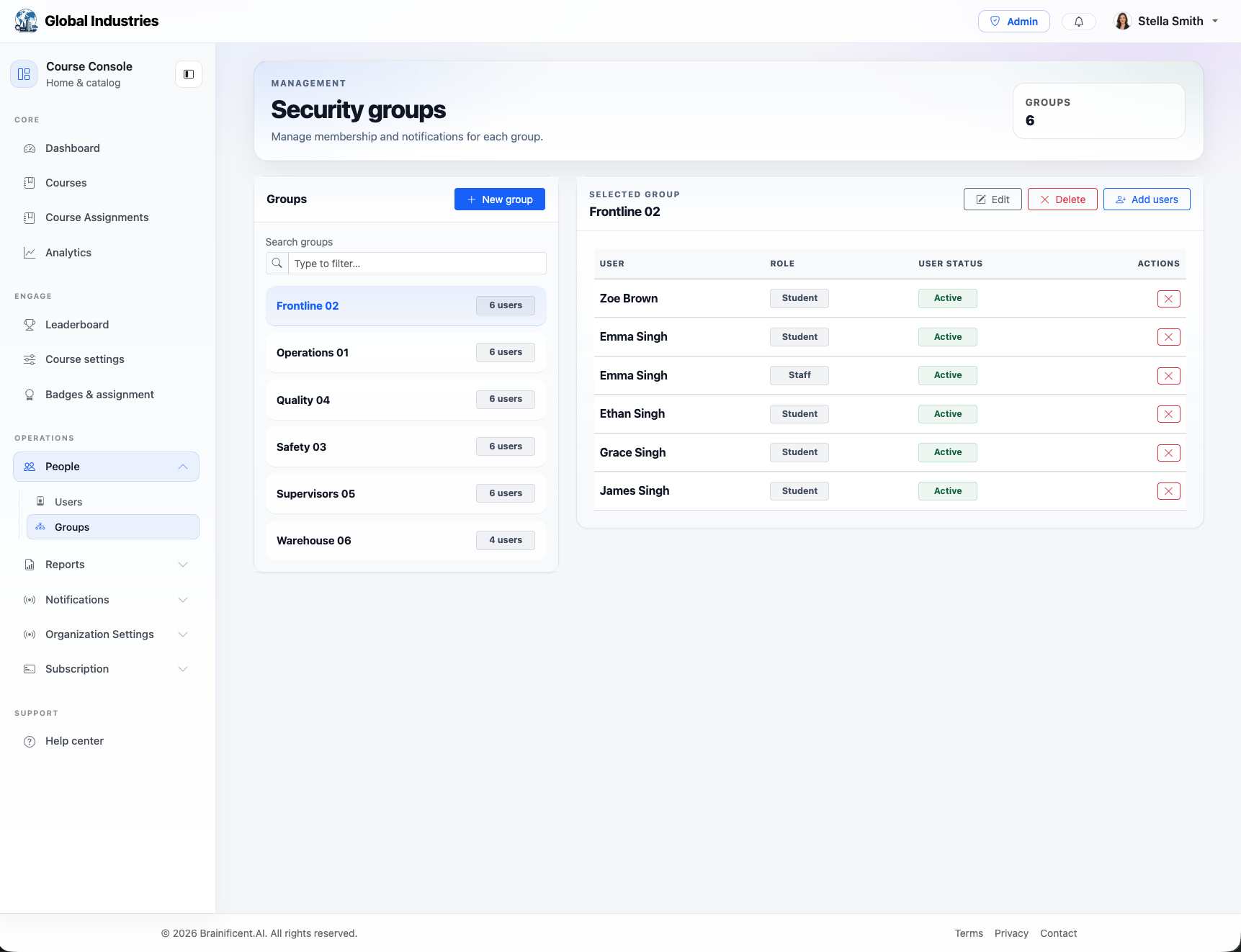Screen dimensions: 1241x952
Task: Add users to the group
Action: coord(1147,199)
